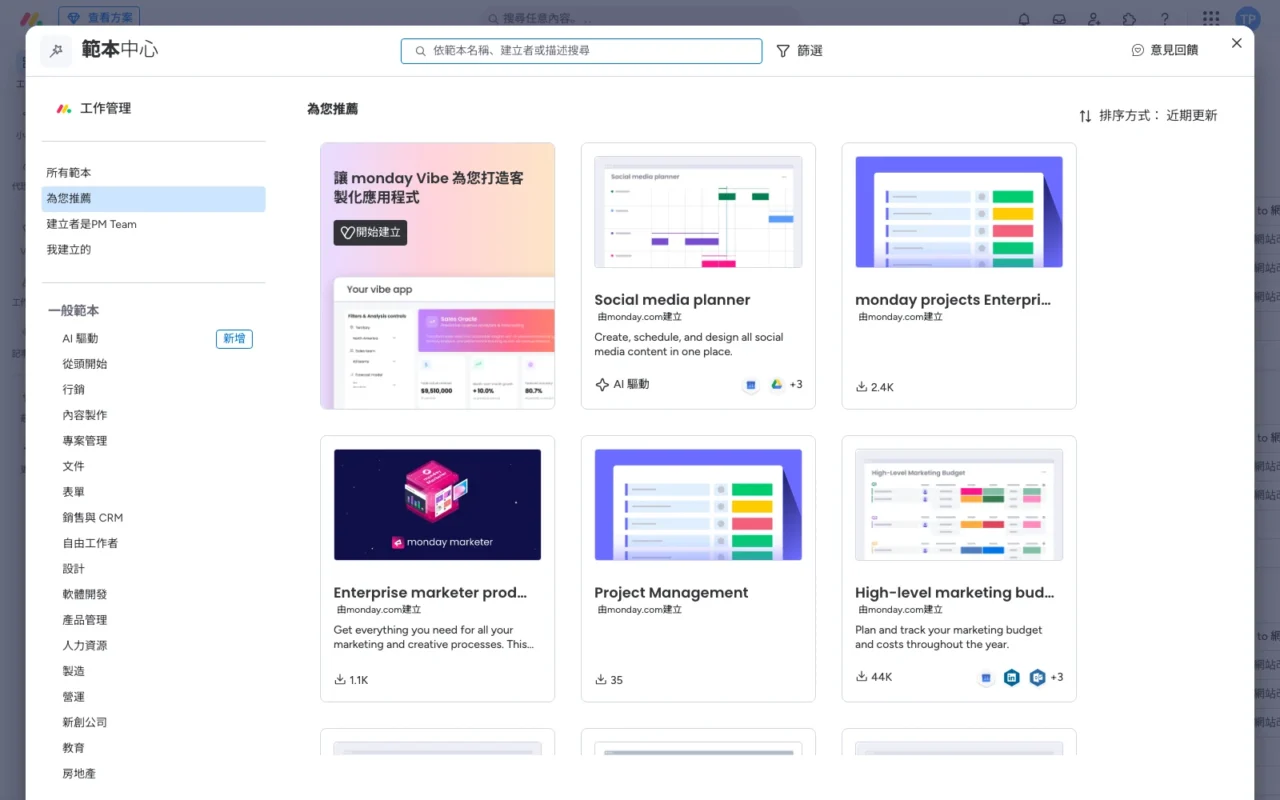This screenshot has height=800, width=1280.
Task: Open the apps grid icon in background header
Action: (x=1211, y=19)
